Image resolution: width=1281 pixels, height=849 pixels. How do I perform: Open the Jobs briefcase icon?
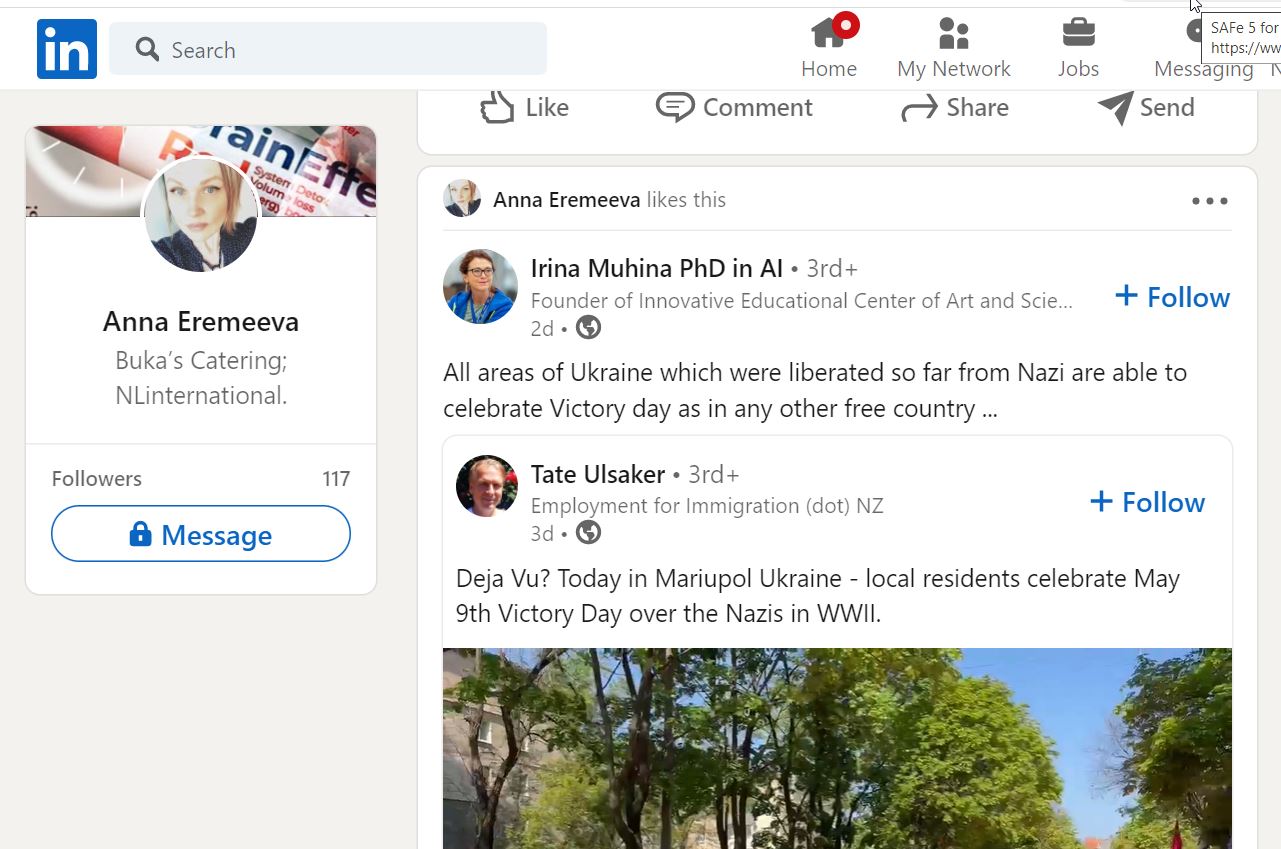pos(1078,33)
